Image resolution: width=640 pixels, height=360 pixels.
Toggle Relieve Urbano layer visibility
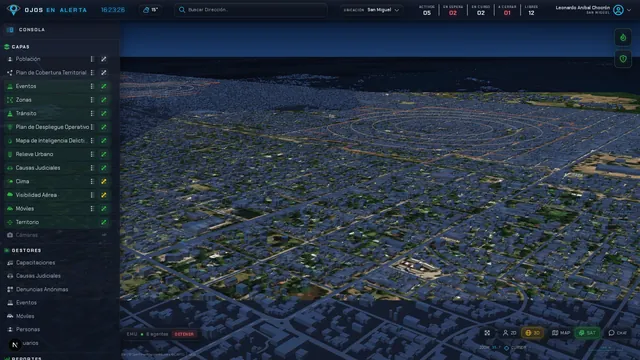click(104, 154)
